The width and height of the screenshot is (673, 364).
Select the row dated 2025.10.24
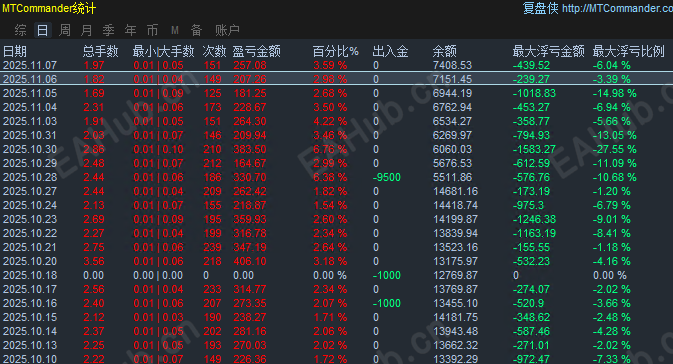(x=336, y=205)
